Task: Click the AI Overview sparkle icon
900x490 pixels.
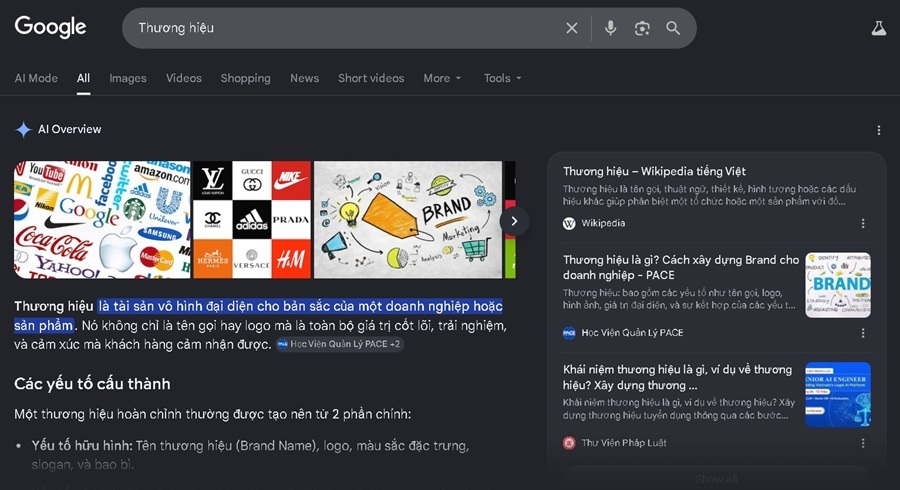Action: (23, 130)
